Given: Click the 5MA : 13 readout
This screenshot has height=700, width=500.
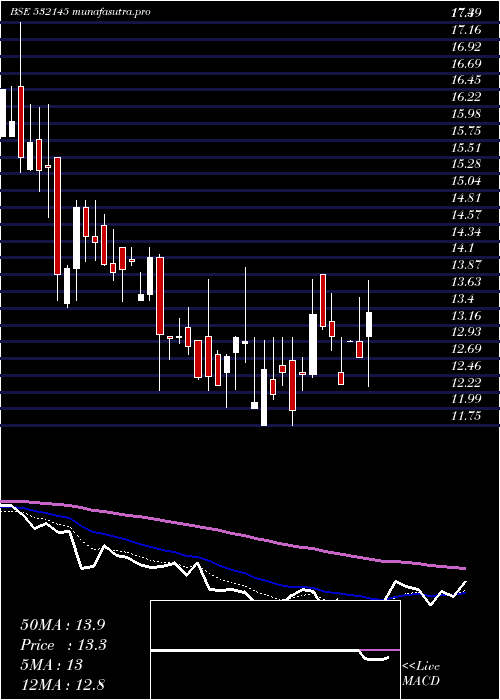Looking at the screenshot, I should 52,665.
